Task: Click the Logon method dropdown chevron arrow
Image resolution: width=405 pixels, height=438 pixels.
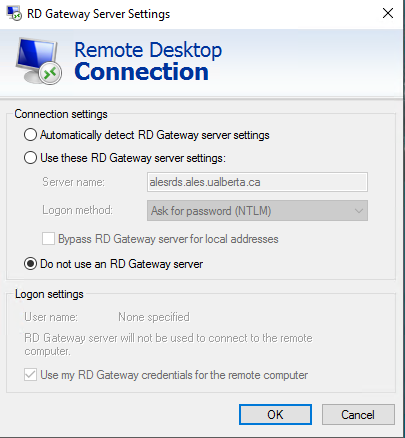Action: pyautogui.click(x=359, y=211)
